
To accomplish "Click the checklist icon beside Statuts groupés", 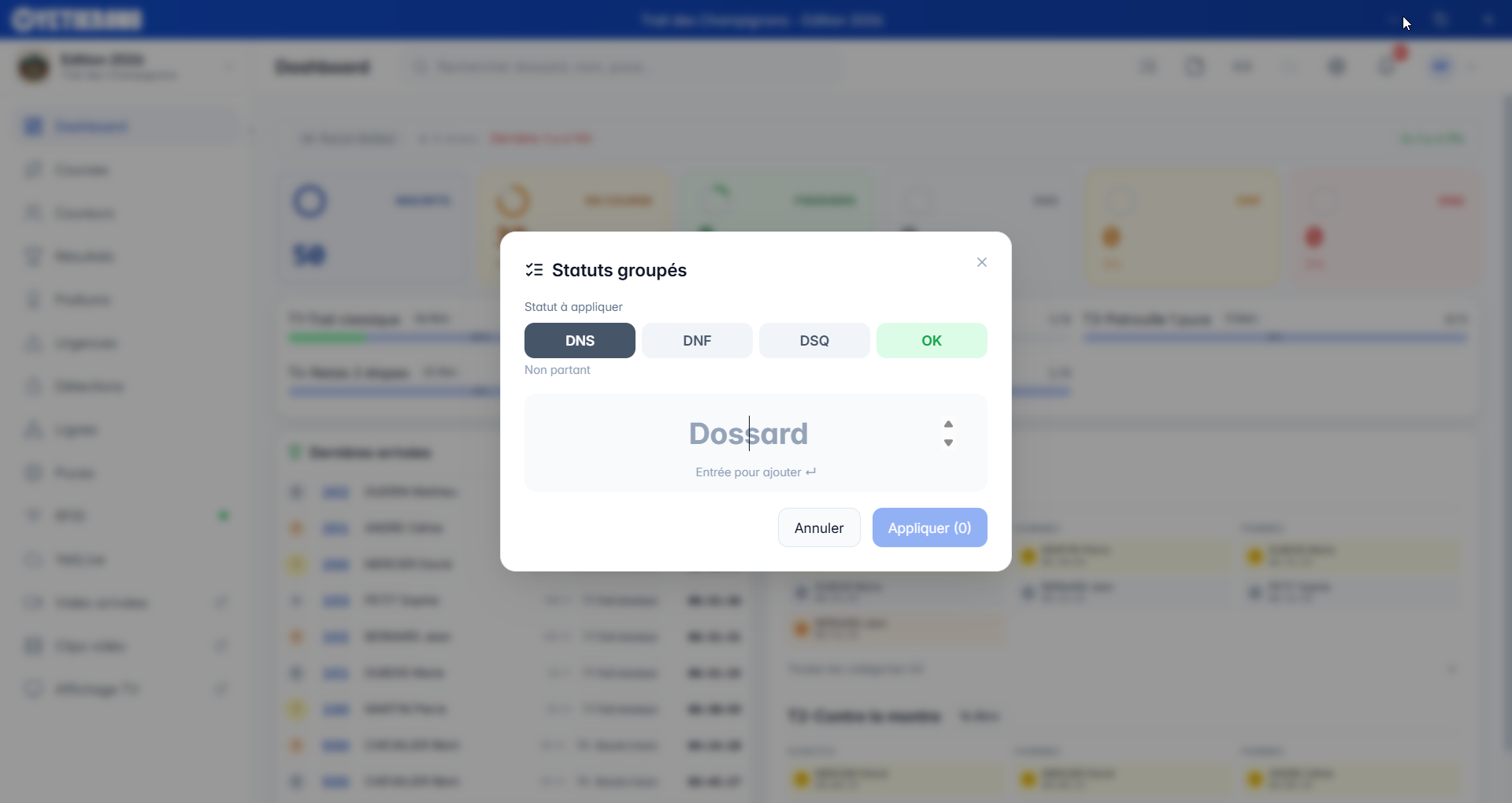I will (x=534, y=270).
